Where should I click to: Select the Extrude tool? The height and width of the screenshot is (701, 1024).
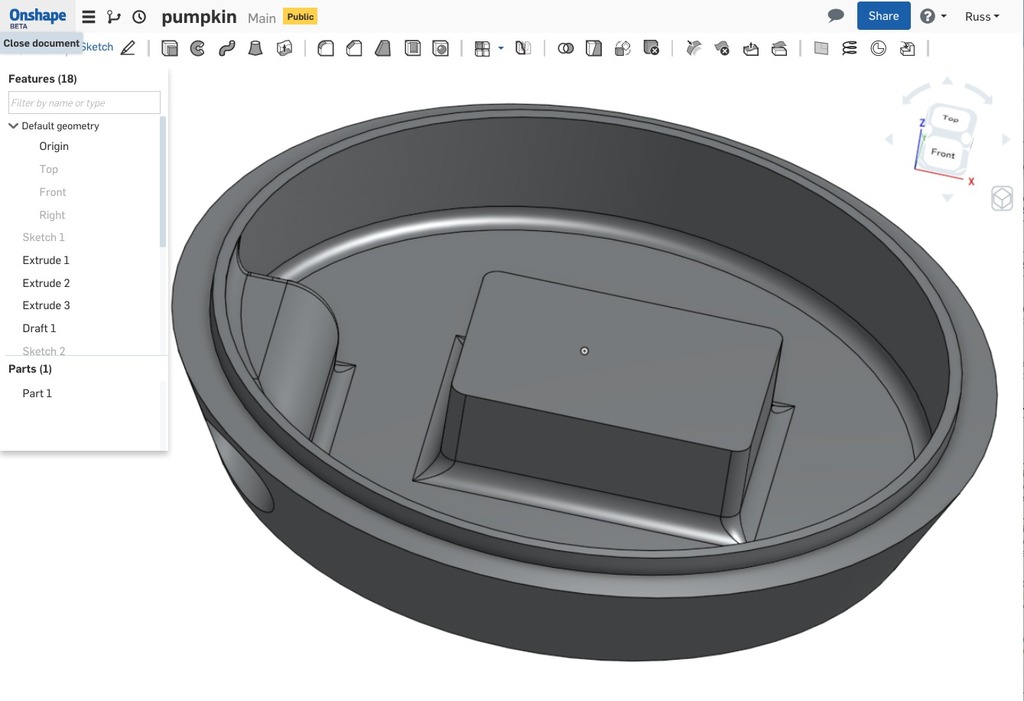click(169, 48)
